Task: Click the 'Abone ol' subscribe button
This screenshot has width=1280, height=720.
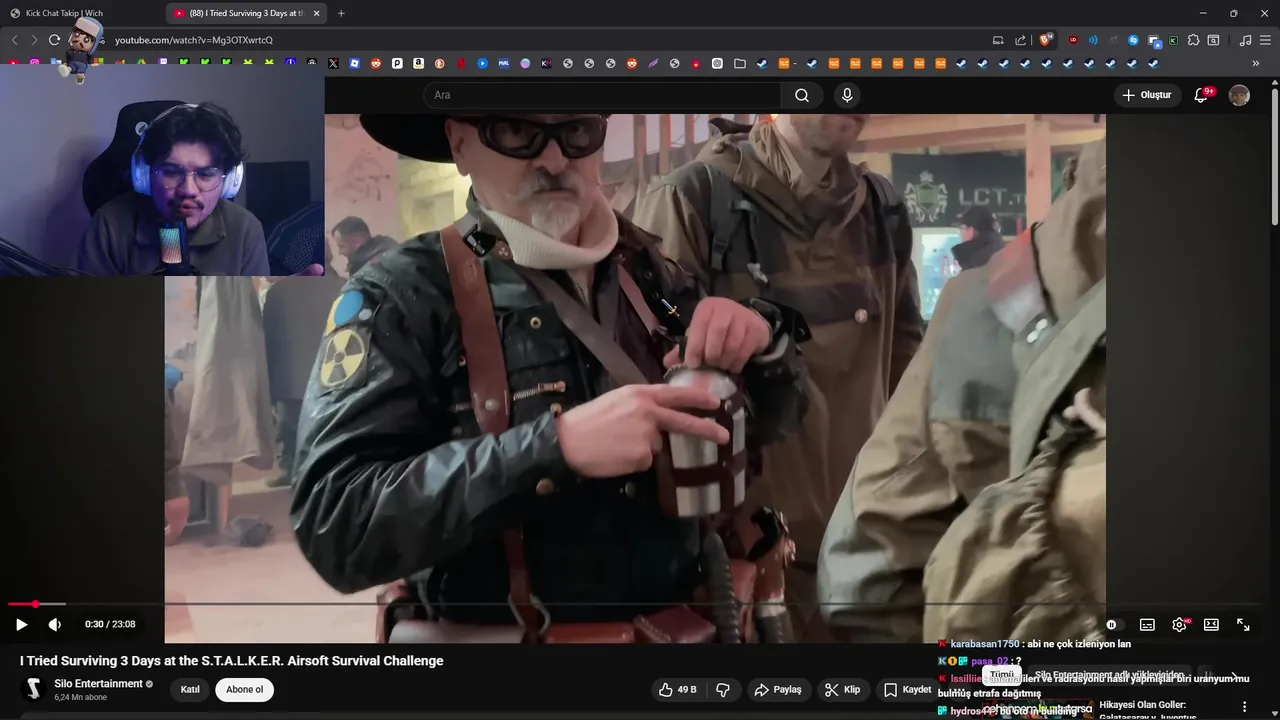Action: coord(245,689)
